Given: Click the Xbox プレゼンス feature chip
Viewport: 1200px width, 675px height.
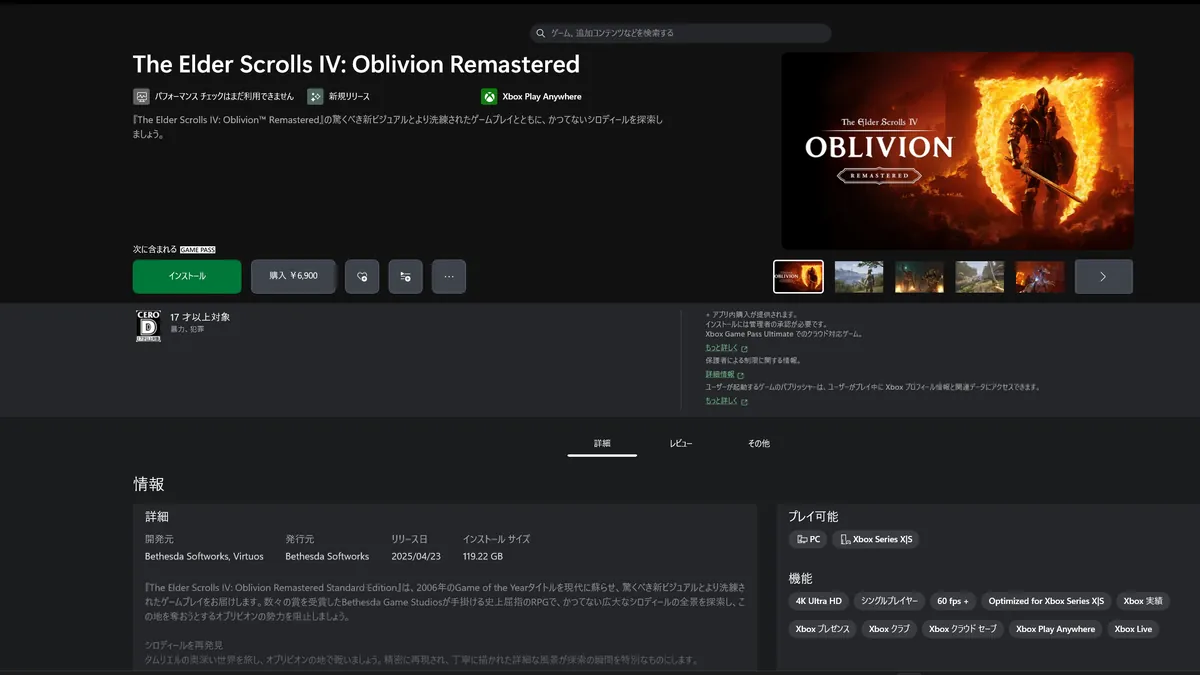Looking at the screenshot, I should point(822,629).
